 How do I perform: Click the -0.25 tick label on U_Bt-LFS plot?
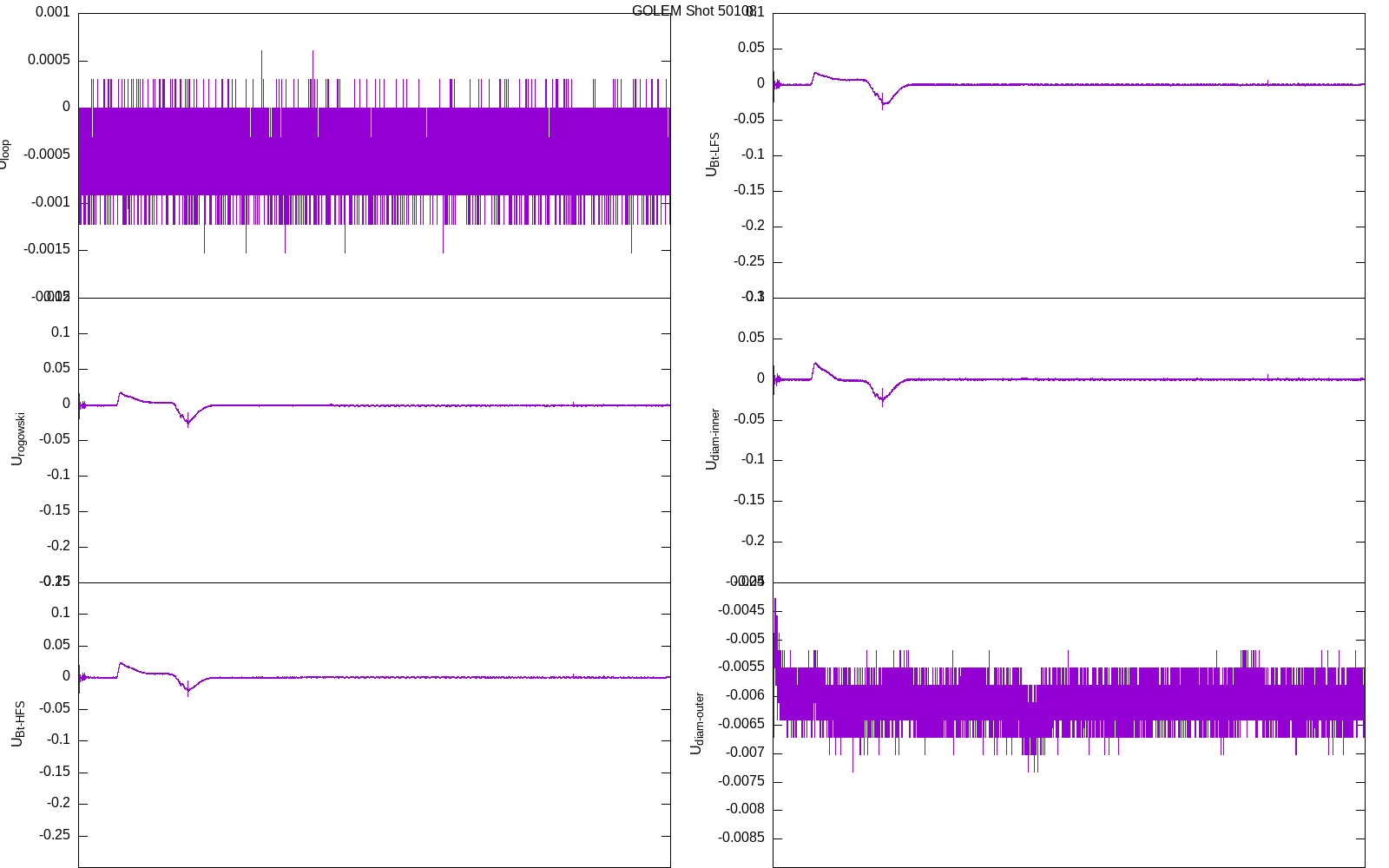(748, 261)
